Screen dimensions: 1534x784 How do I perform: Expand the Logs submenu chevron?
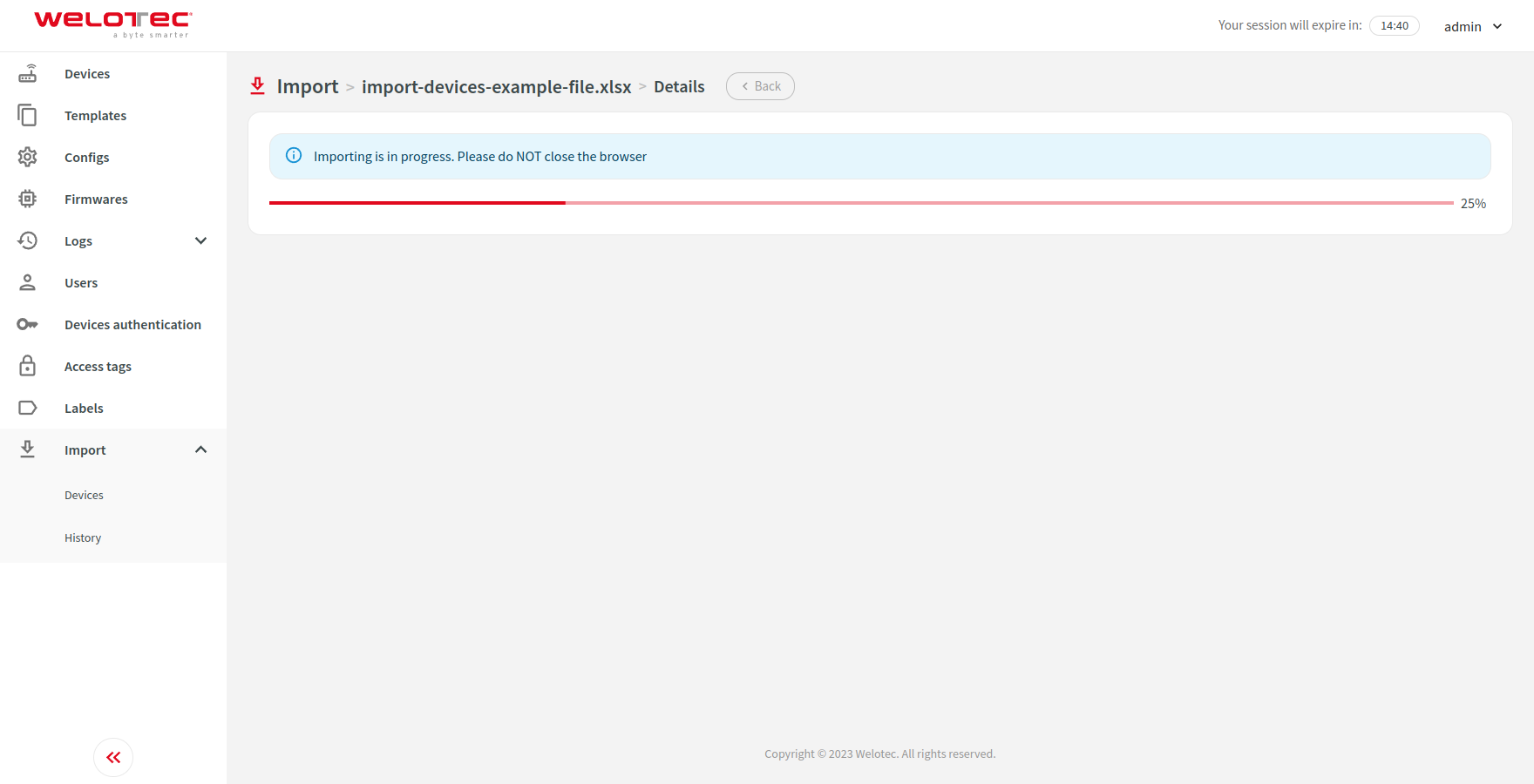point(201,241)
